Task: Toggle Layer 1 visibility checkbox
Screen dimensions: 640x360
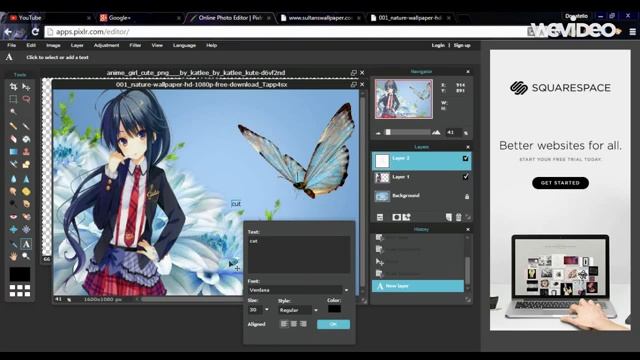Action: (x=465, y=177)
